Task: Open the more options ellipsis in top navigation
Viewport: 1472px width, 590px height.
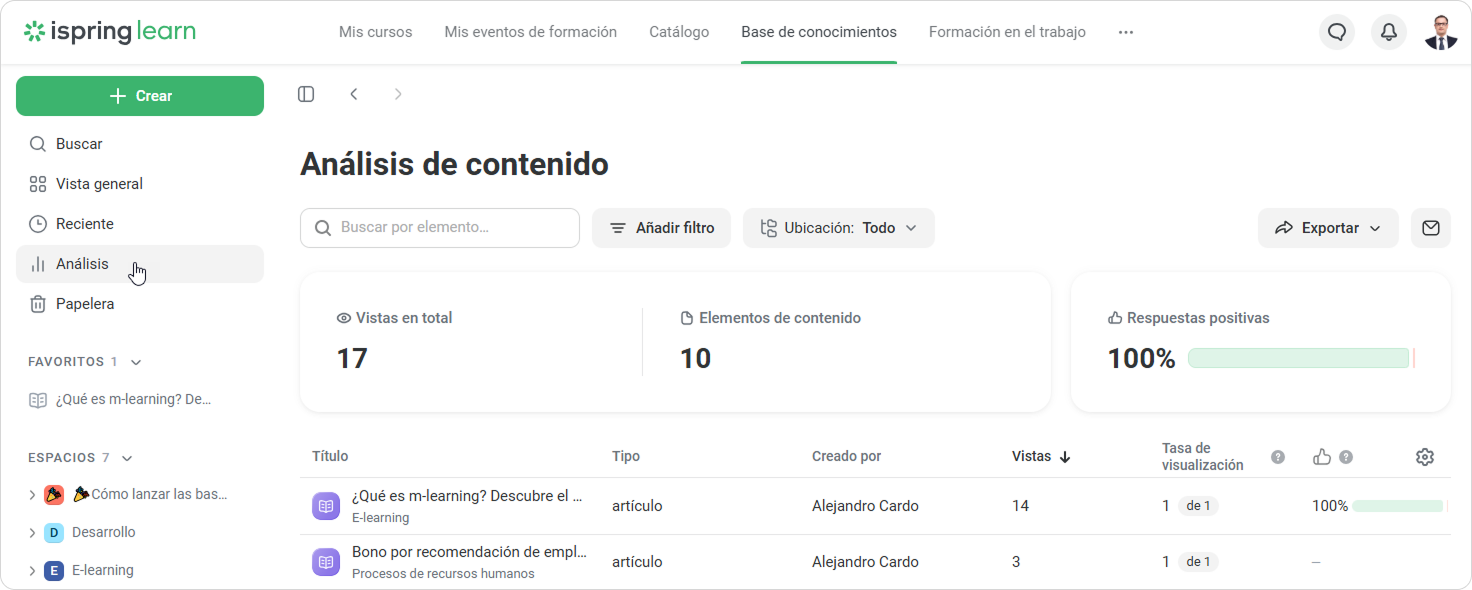Action: [x=1126, y=32]
